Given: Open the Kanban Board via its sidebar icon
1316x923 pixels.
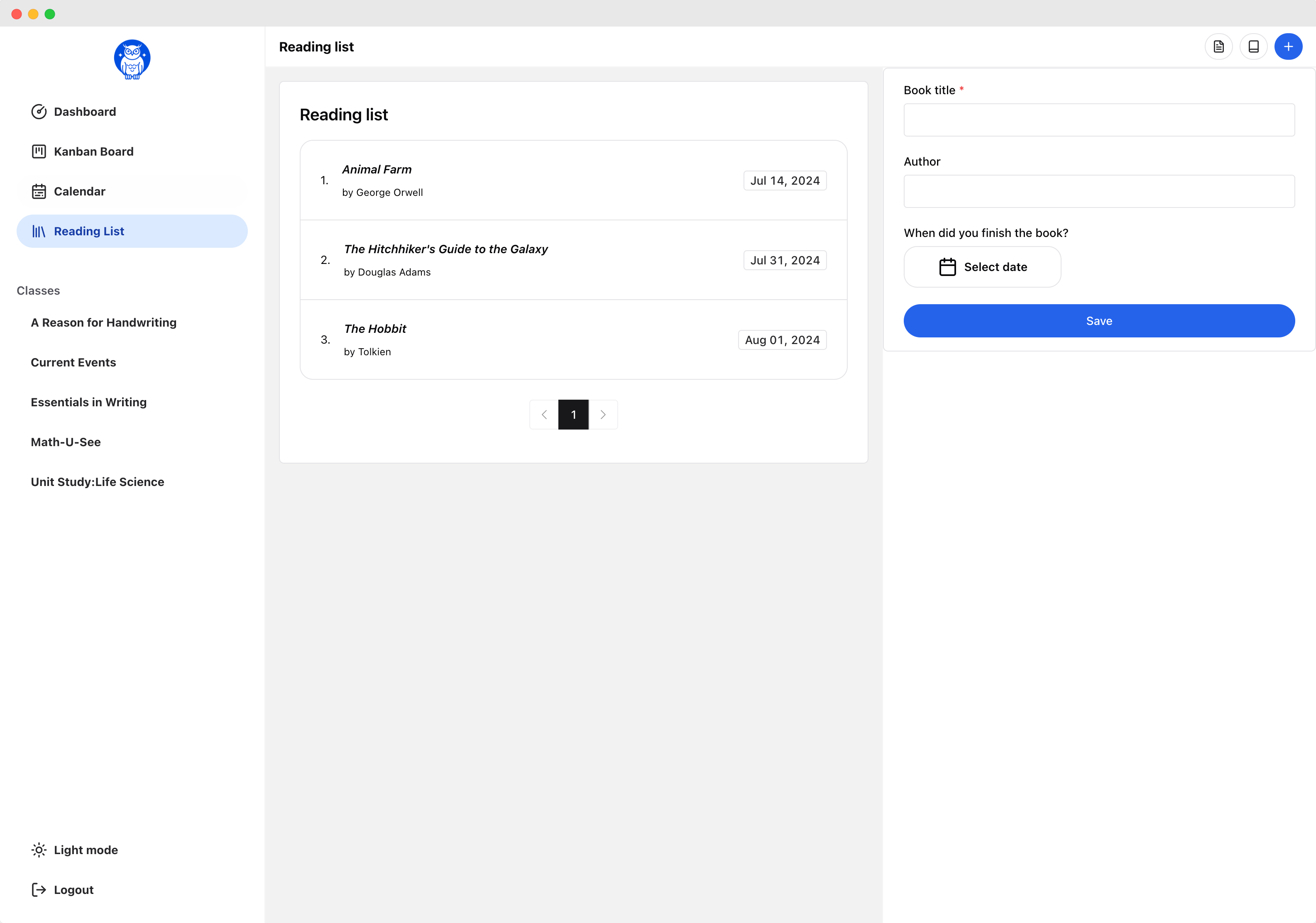Looking at the screenshot, I should click(39, 151).
